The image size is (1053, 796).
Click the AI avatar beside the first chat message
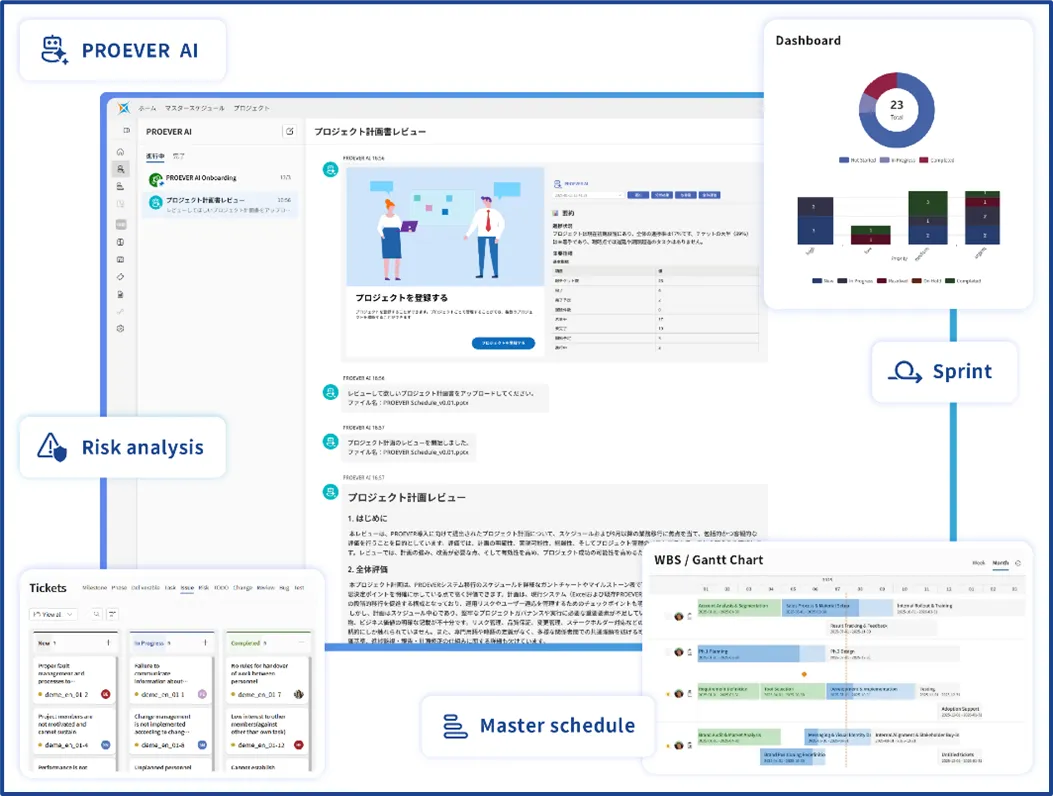[x=330, y=169]
